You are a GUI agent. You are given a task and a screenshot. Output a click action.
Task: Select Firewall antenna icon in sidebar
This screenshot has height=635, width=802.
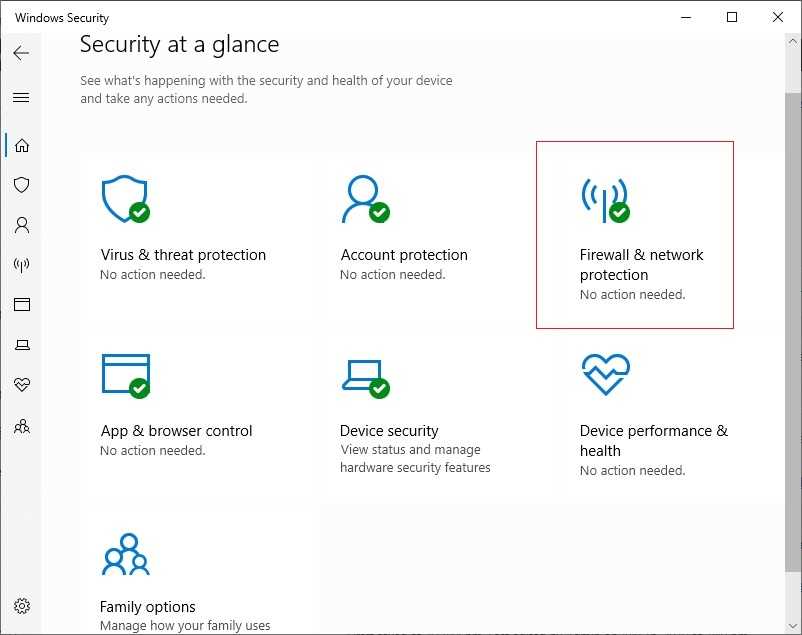pyautogui.click(x=21, y=265)
